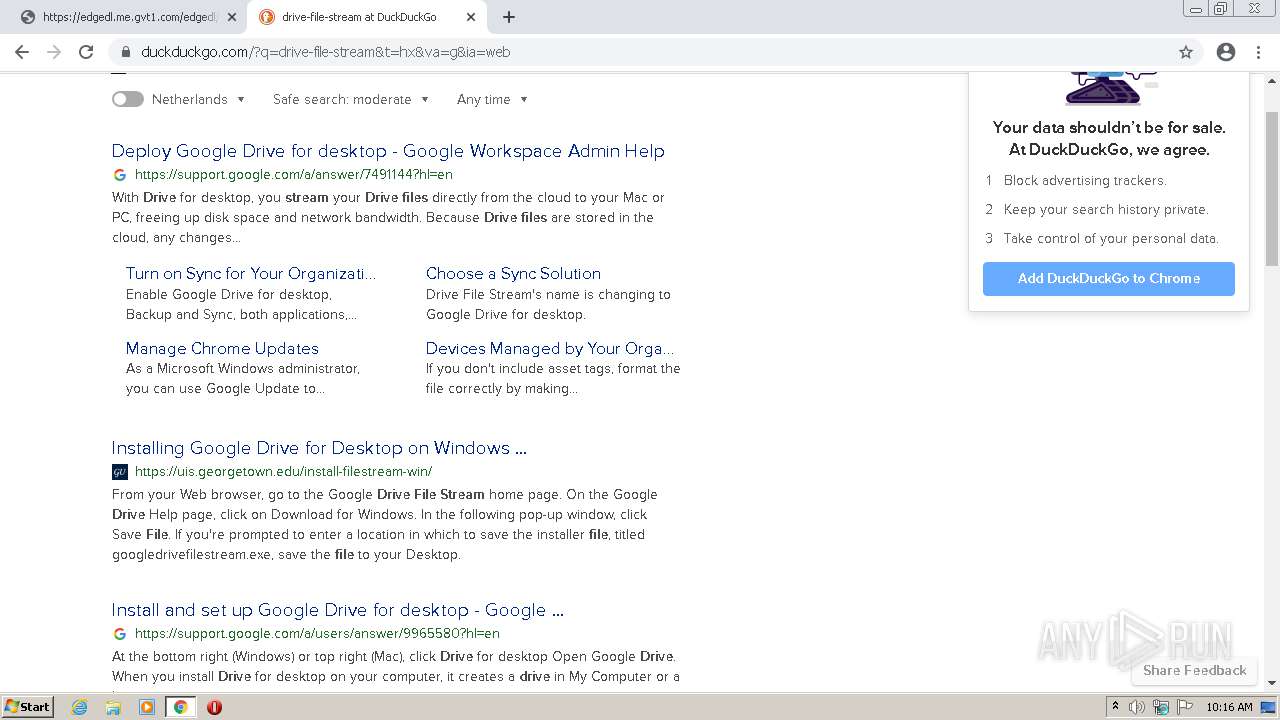Click the uis.georgetown.edu/install-filestream-win URL

pos(283,471)
